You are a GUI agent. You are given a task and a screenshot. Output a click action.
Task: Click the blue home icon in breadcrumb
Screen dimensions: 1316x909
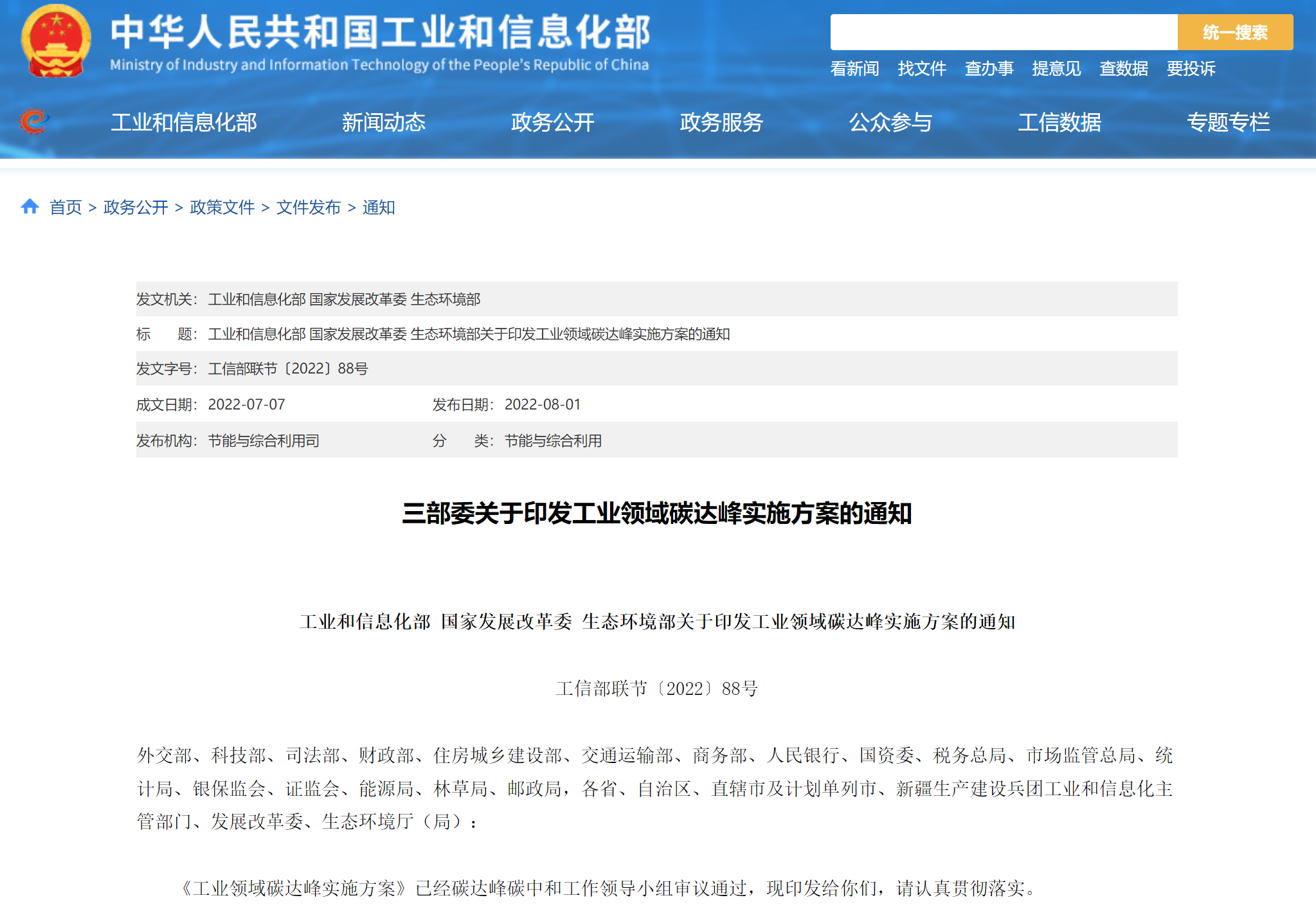point(30,206)
